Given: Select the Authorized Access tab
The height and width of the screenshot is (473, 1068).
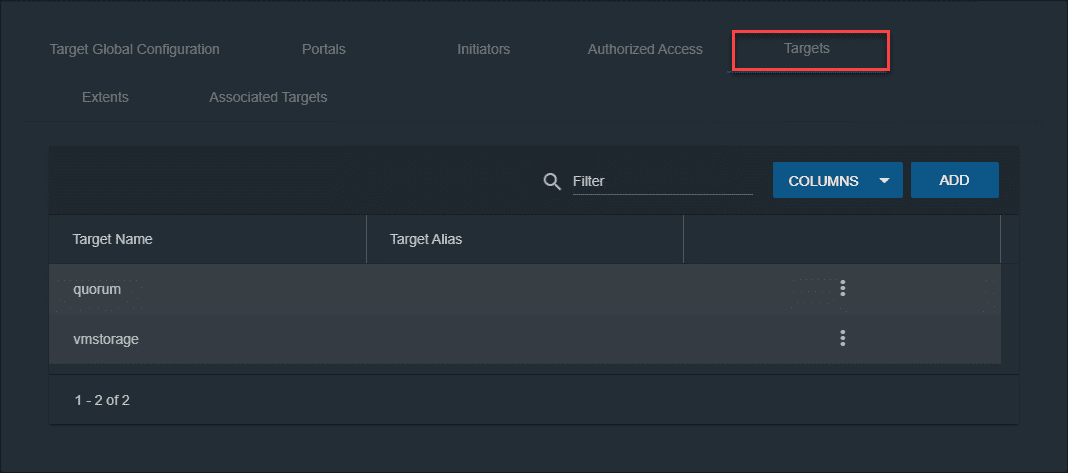Looking at the screenshot, I should tap(645, 49).
